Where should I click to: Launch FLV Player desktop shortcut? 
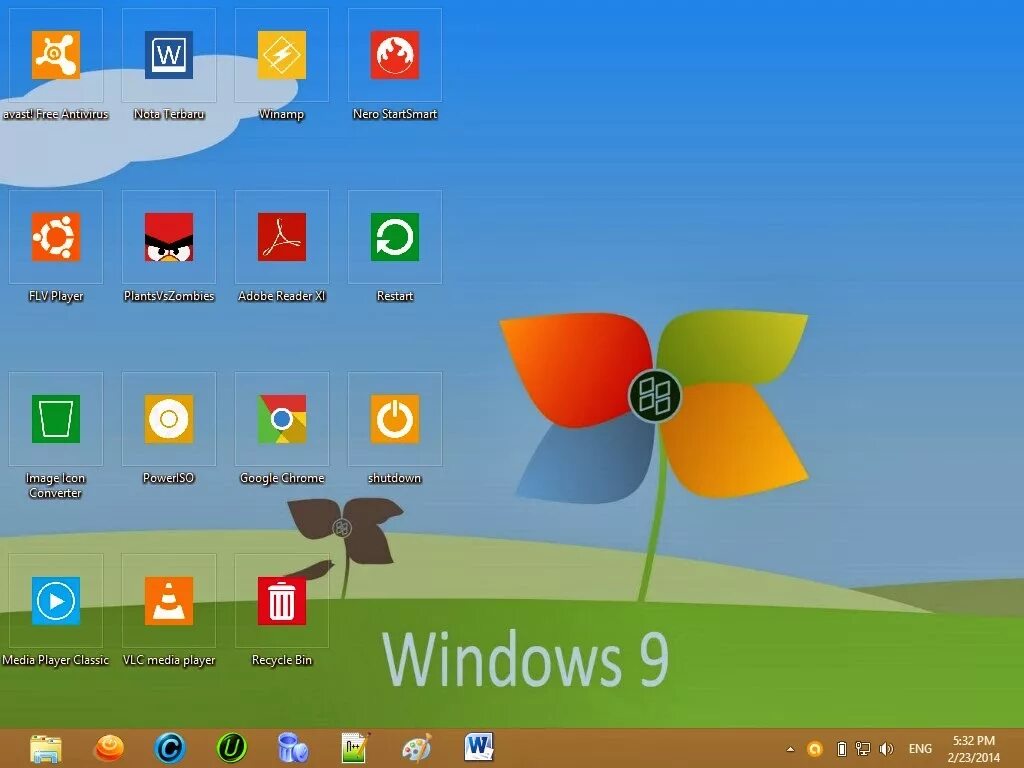(x=56, y=237)
